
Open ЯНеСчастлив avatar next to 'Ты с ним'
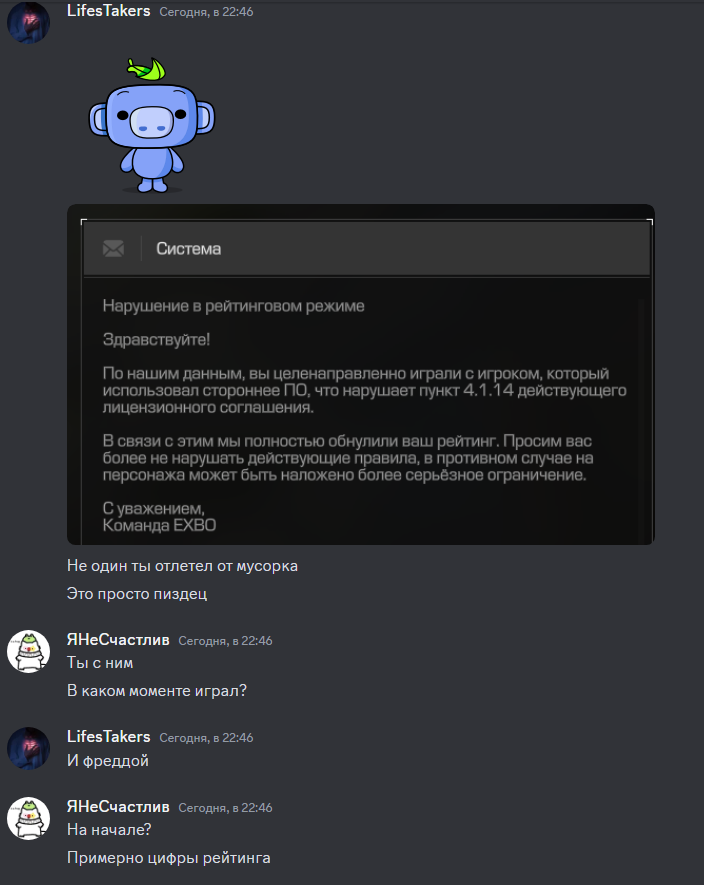[28, 651]
